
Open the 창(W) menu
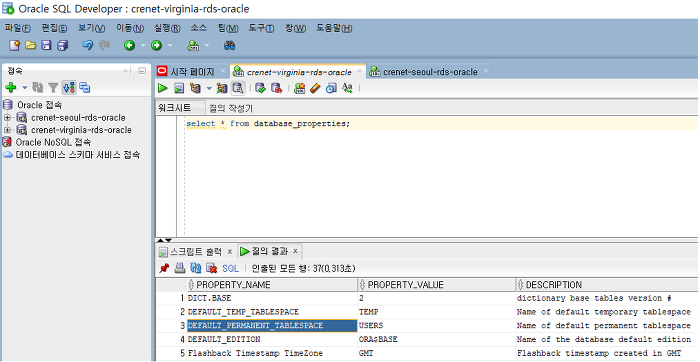296,28
